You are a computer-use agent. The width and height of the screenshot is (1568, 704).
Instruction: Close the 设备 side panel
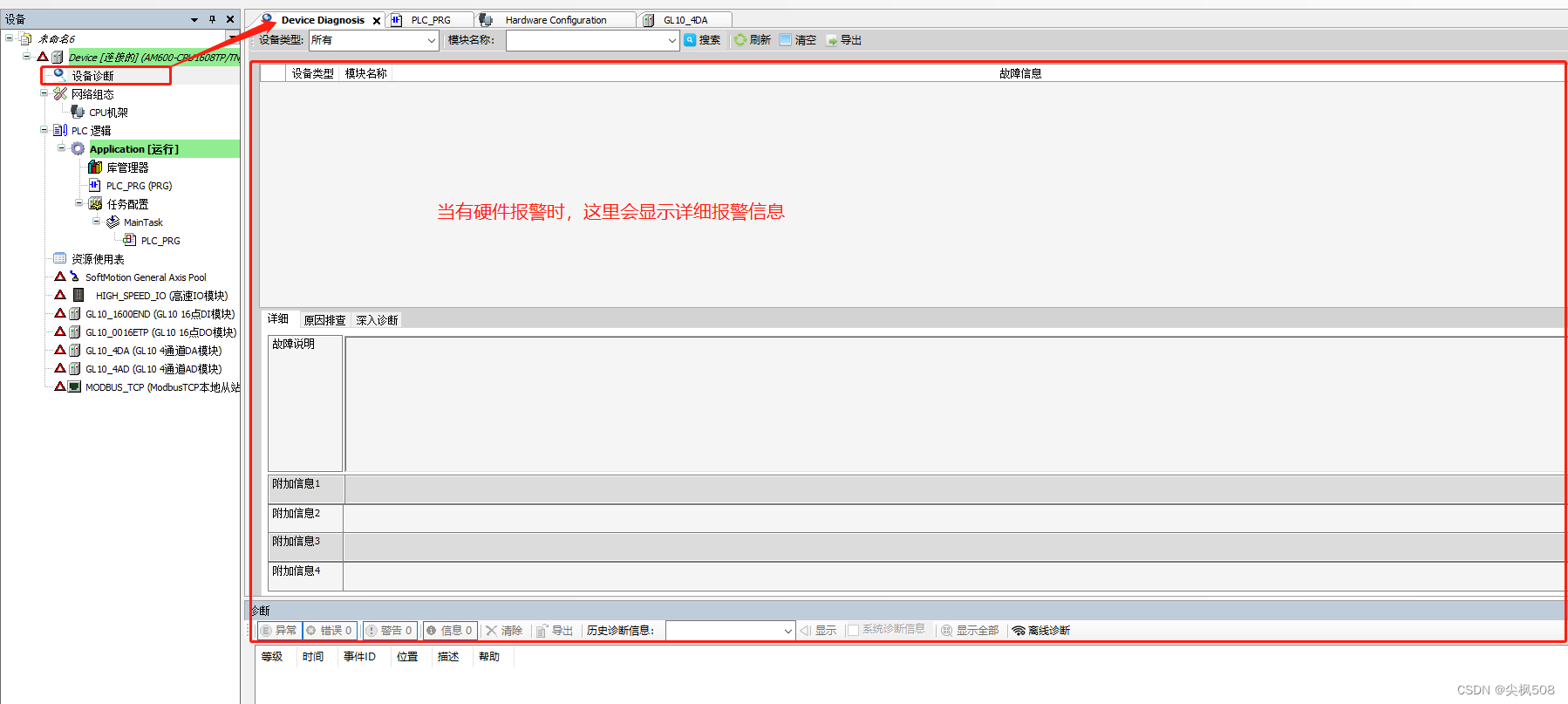[x=230, y=19]
